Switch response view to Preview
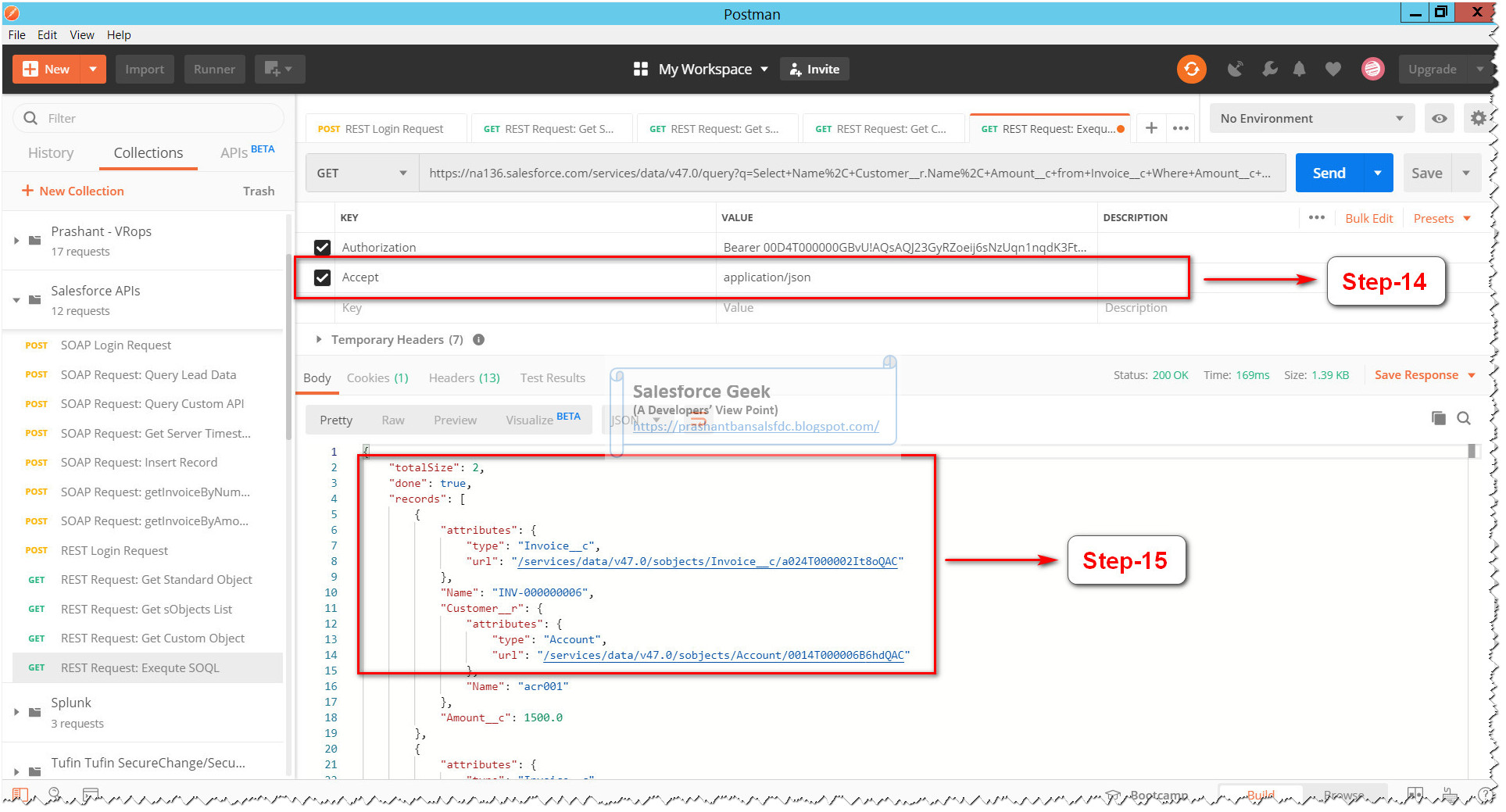Image resolution: width=1506 pixels, height=812 pixels. click(455, 420)
